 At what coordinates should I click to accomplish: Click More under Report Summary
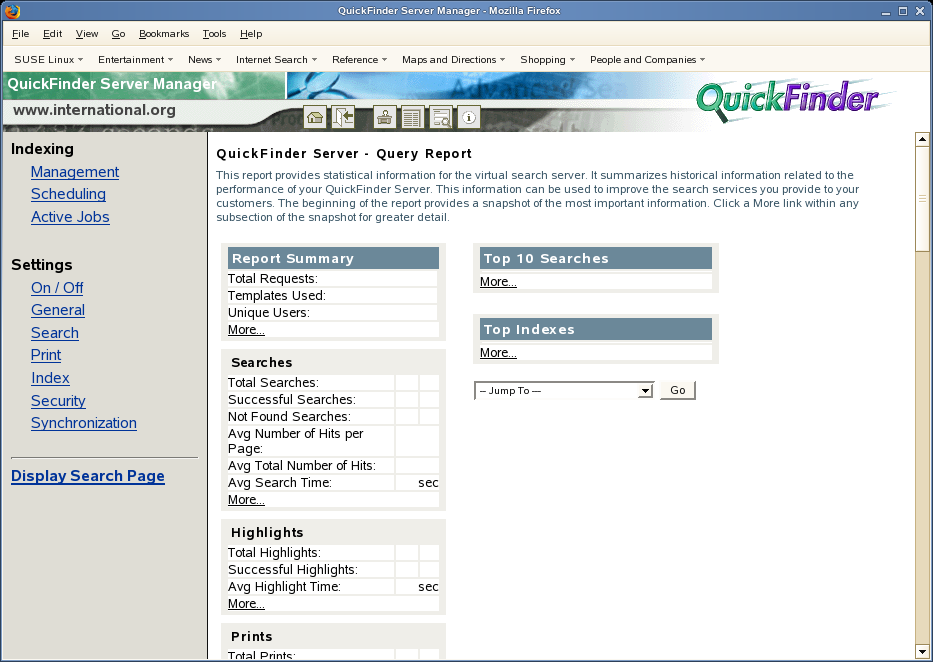(x=246, y=330)
